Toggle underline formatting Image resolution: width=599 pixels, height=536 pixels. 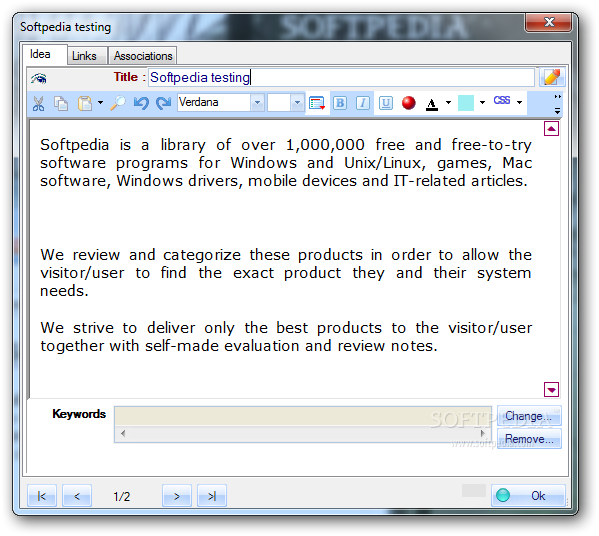point(386,103)
